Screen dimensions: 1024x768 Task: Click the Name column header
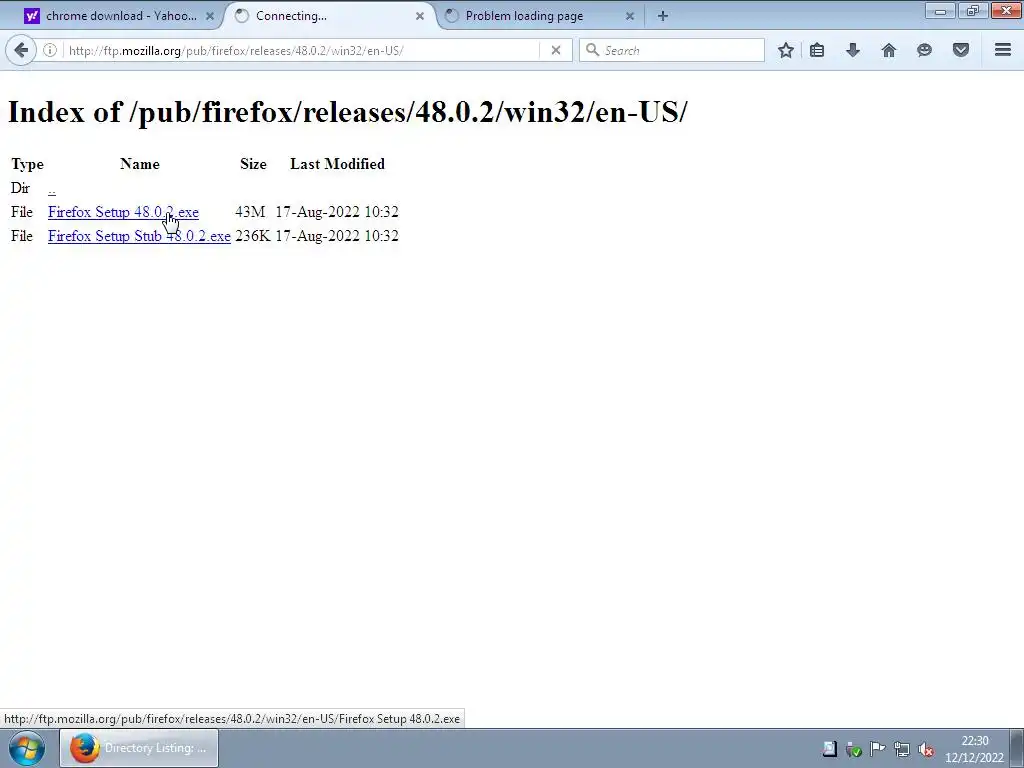pyautogui.click(x=140, y=164)
